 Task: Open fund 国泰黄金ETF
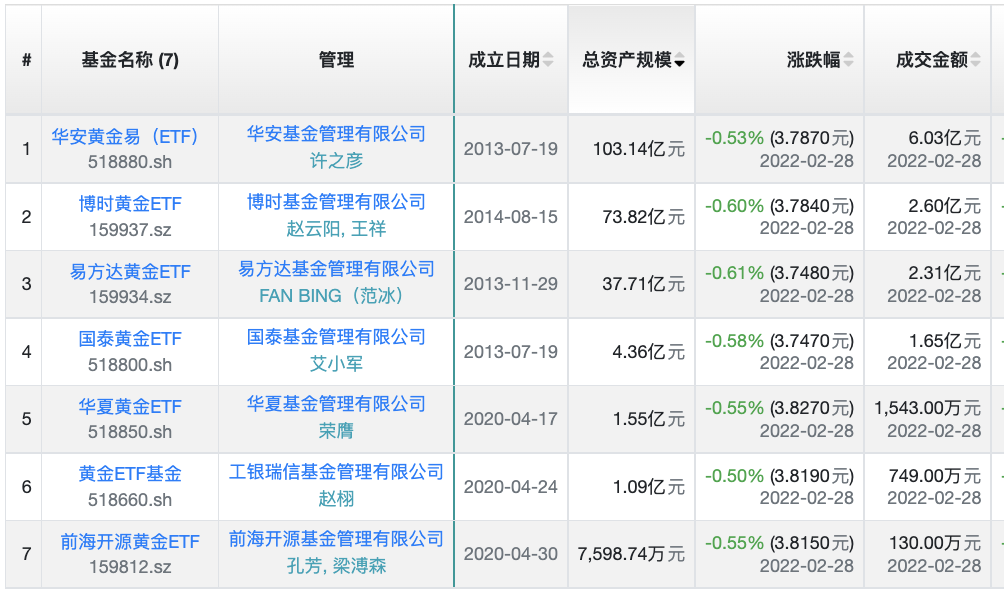(x=130, y=339)
